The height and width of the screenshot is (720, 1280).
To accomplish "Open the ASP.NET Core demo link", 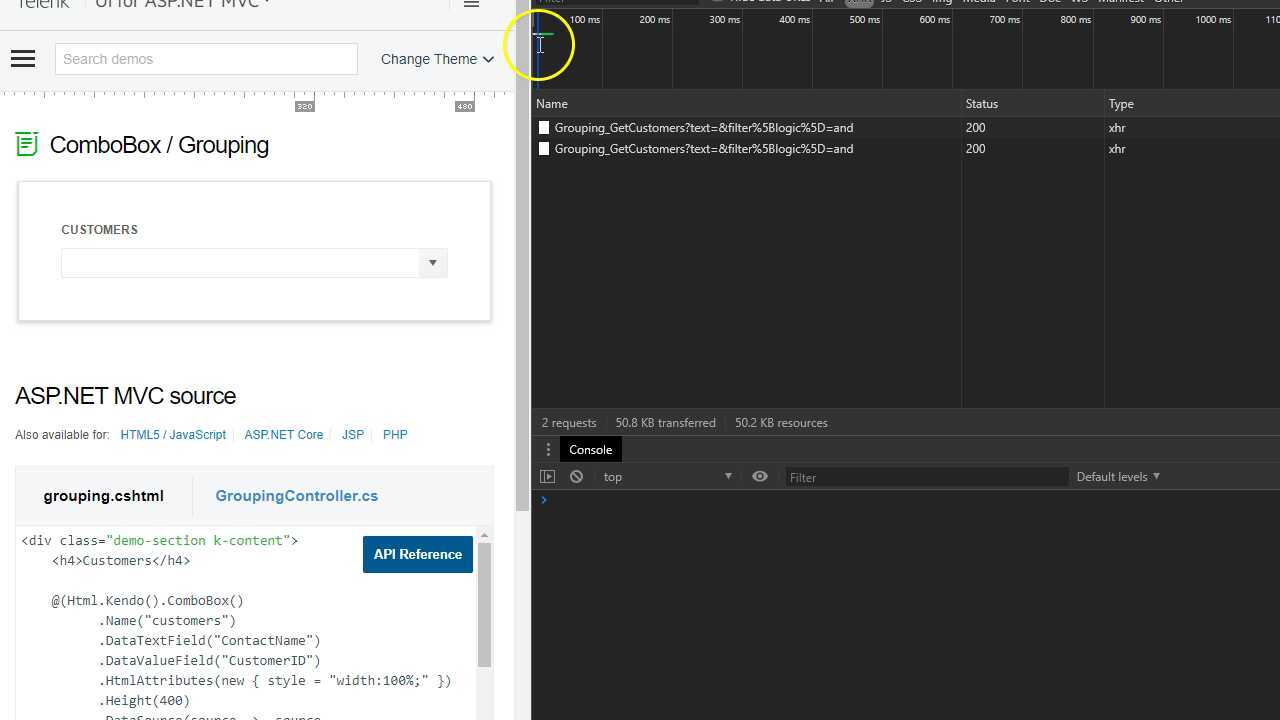I will pos(283,435).
